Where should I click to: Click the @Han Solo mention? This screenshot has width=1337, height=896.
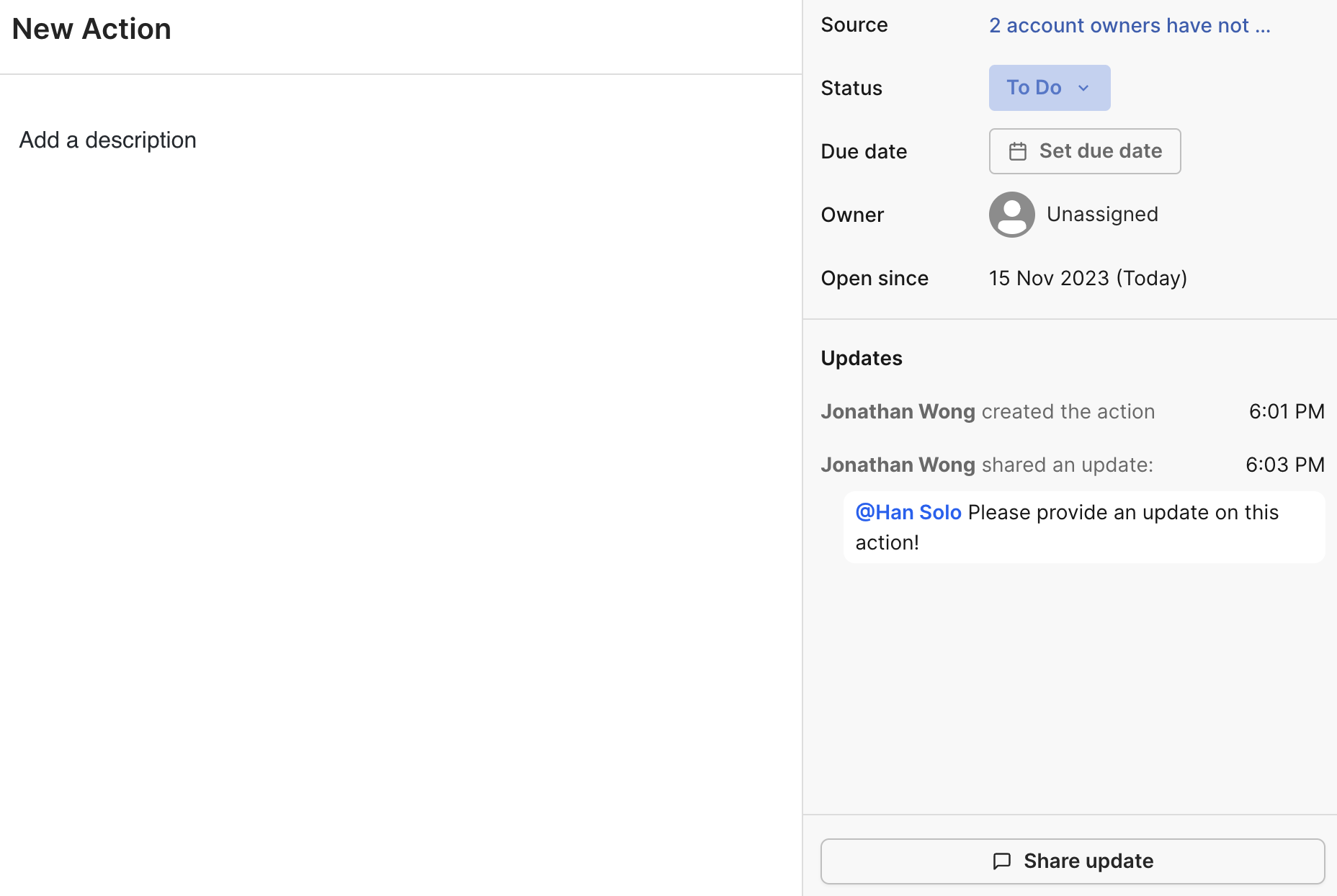(x=908, y=512)
